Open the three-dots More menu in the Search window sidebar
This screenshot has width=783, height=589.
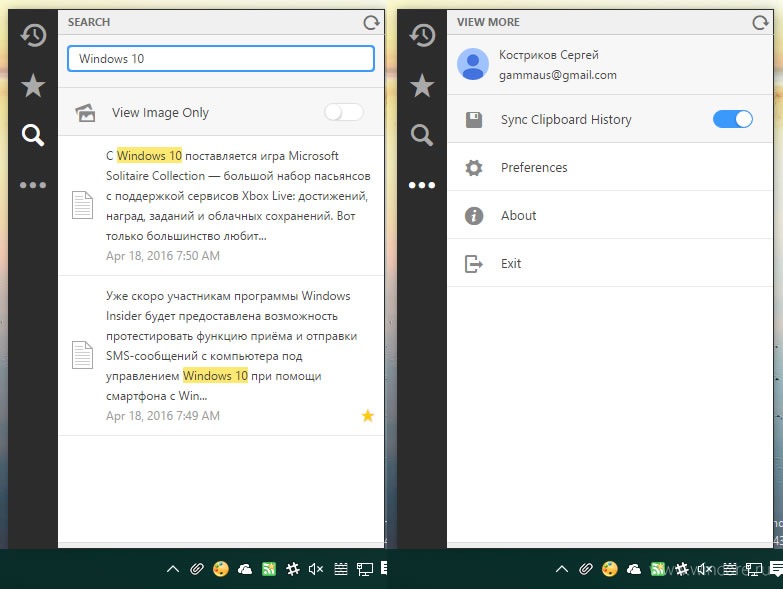[x=33, y=185]
